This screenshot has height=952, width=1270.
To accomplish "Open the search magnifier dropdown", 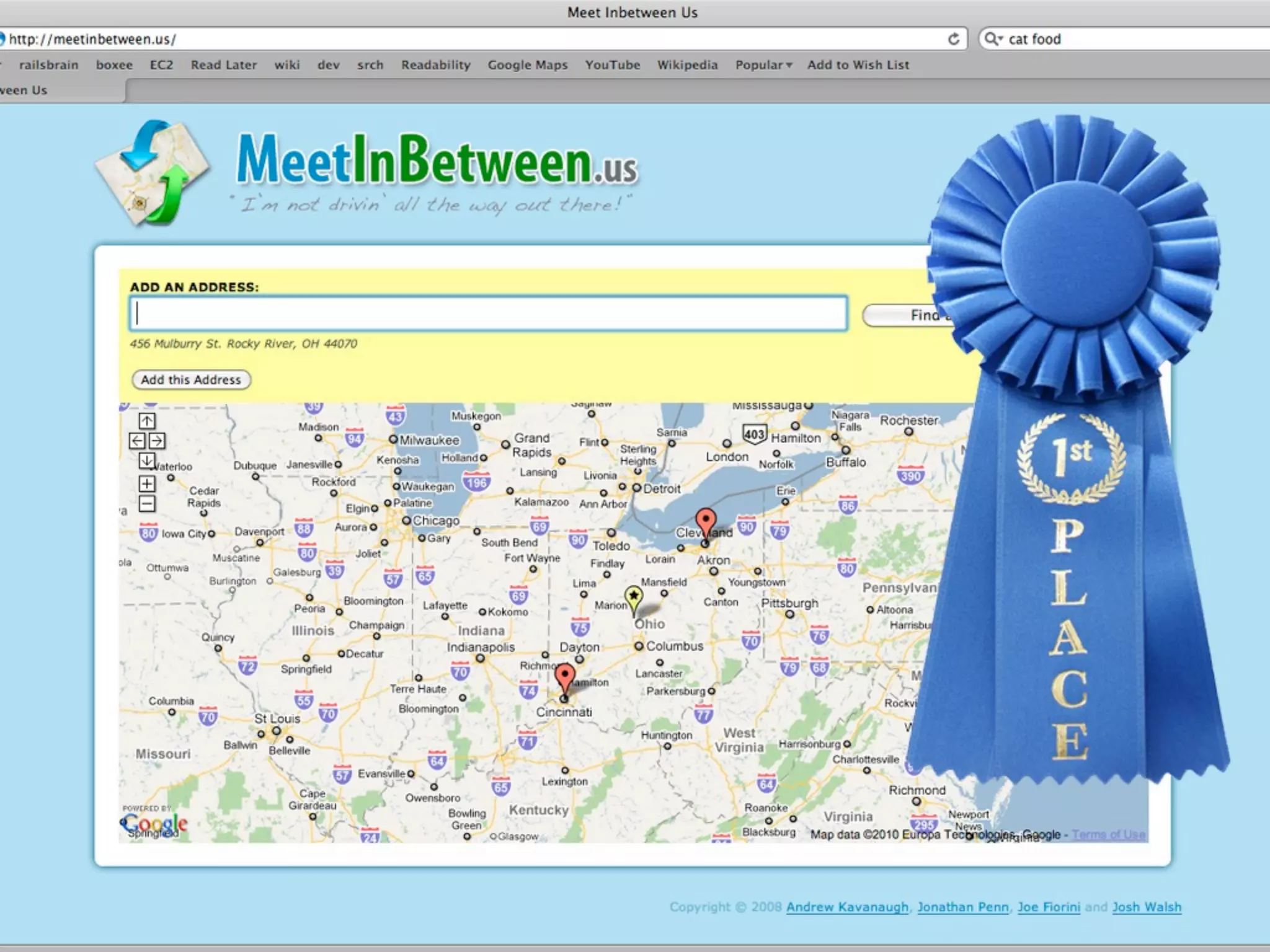I will pos(993,39).
